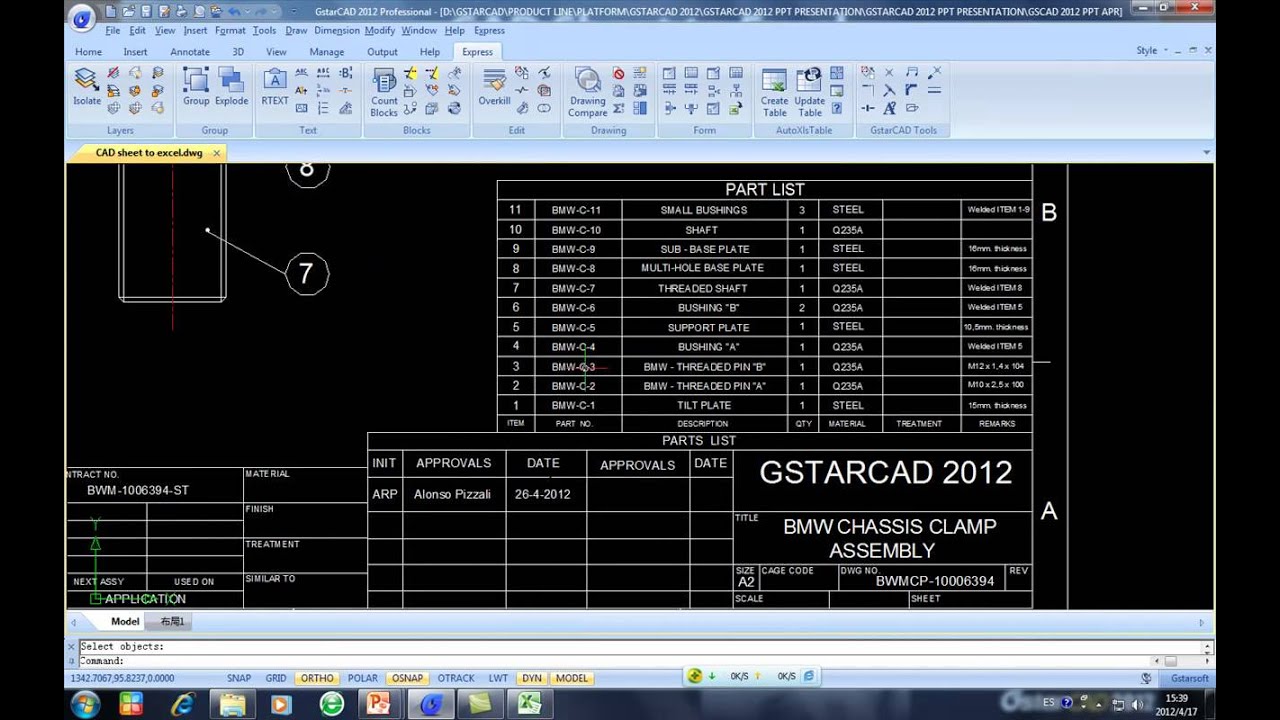Image resolution: width=1280 pixels, height=720 pixels.
Task: Click the Express menu item in menu bar
Action: [489, 30]
